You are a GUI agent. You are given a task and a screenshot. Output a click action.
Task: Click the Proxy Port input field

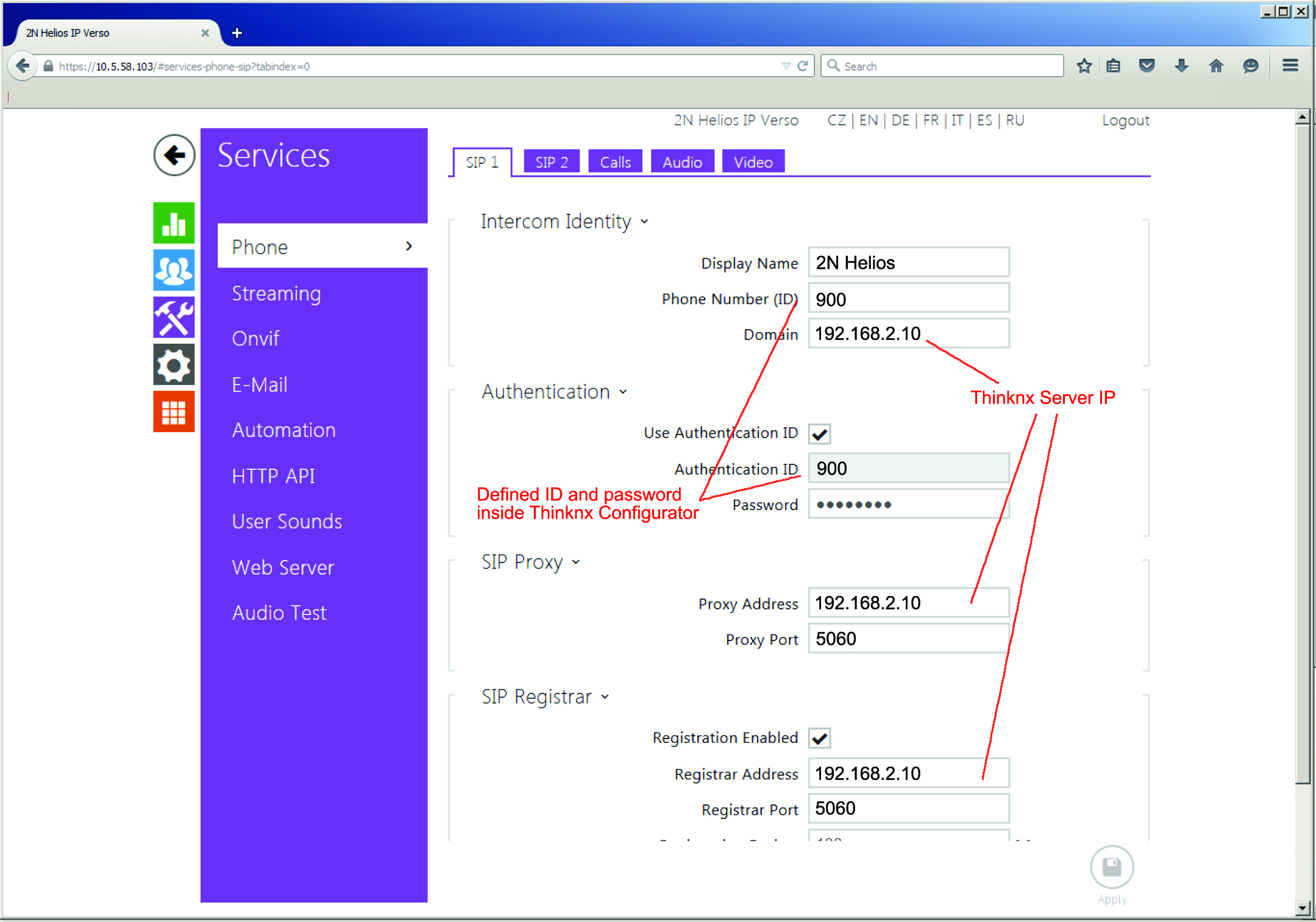click(908, 639)
